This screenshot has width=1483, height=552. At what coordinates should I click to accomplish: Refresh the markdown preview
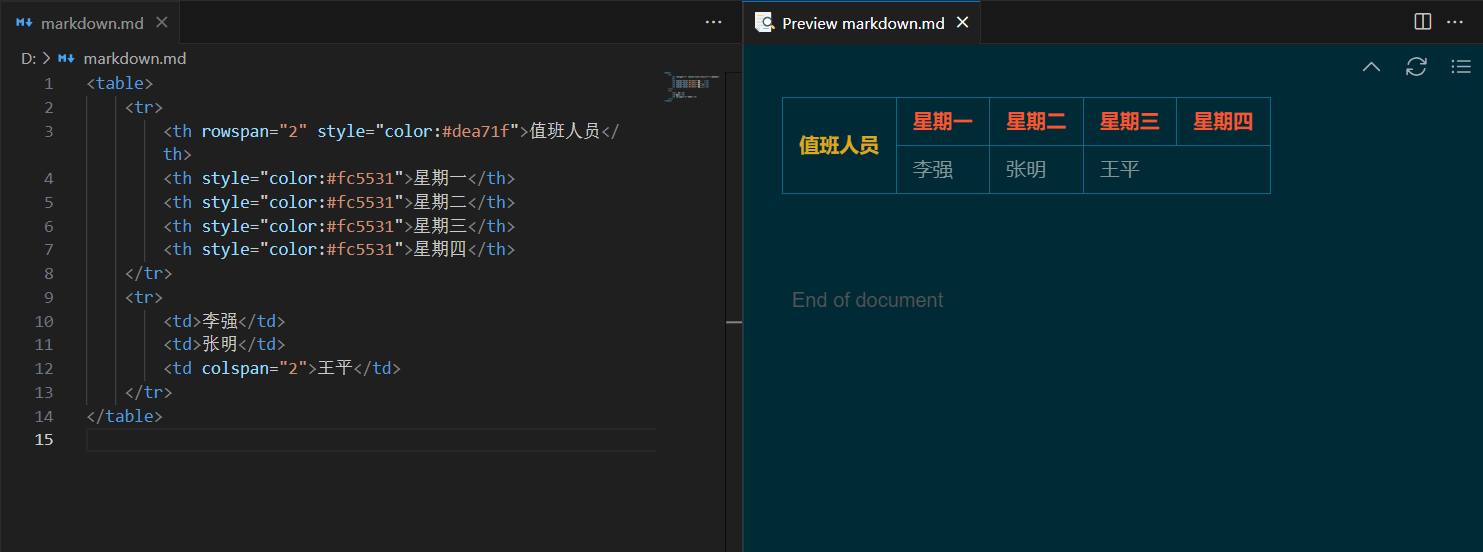coord(1416,67)
